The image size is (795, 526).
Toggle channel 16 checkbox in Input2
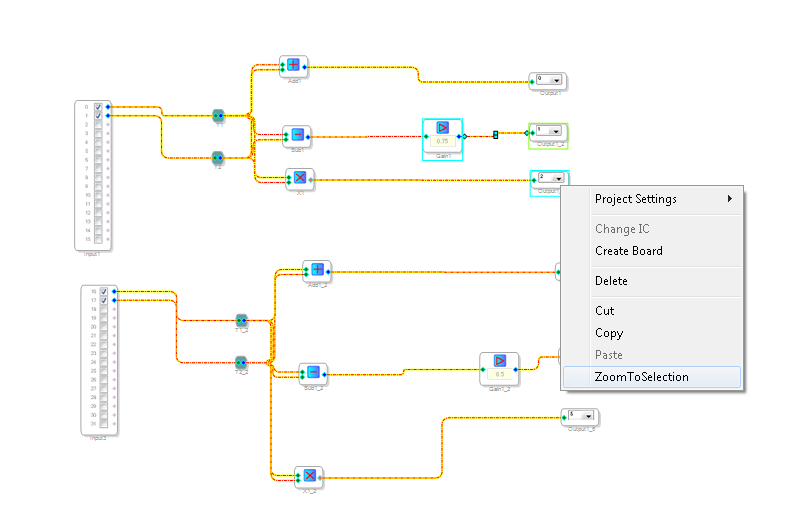104,292
